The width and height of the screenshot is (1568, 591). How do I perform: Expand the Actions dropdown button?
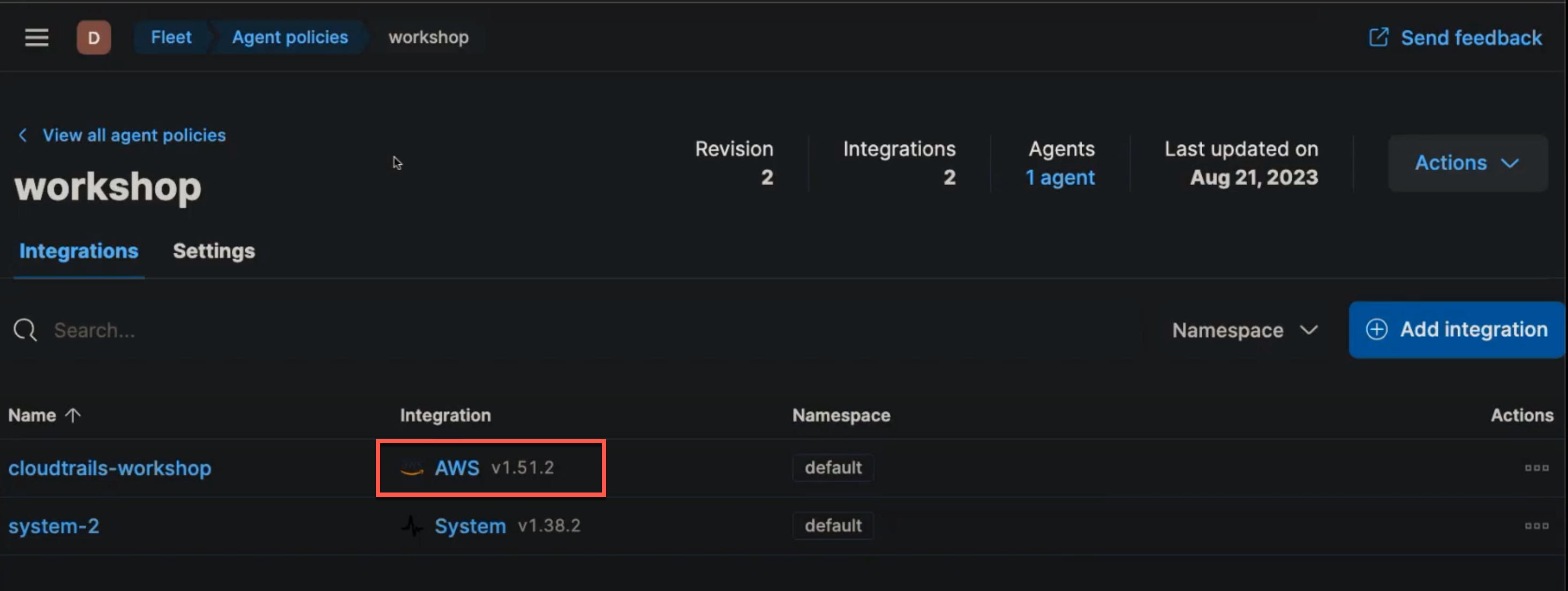(x=1467, y=163)
